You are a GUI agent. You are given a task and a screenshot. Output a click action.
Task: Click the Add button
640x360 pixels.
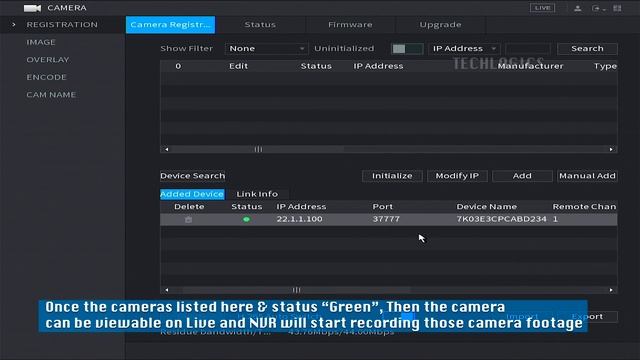[522, 176]
